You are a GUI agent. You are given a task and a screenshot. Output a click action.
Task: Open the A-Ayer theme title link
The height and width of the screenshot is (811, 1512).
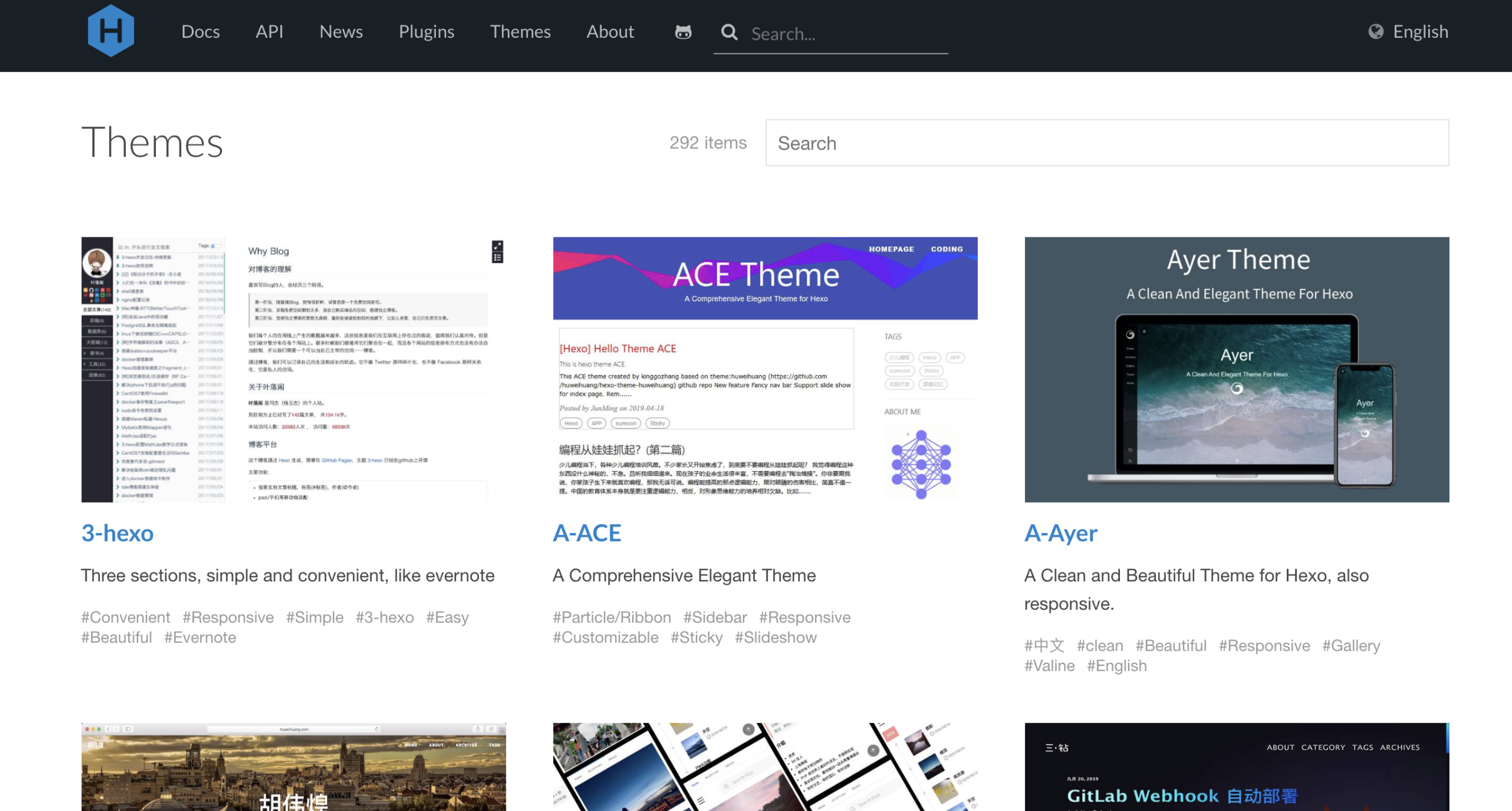tap(1061, 533)
